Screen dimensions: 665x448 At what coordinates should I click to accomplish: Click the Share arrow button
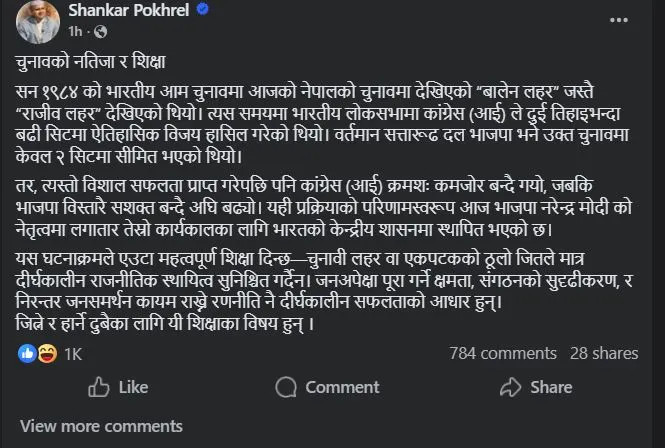[x=536, y=387]
